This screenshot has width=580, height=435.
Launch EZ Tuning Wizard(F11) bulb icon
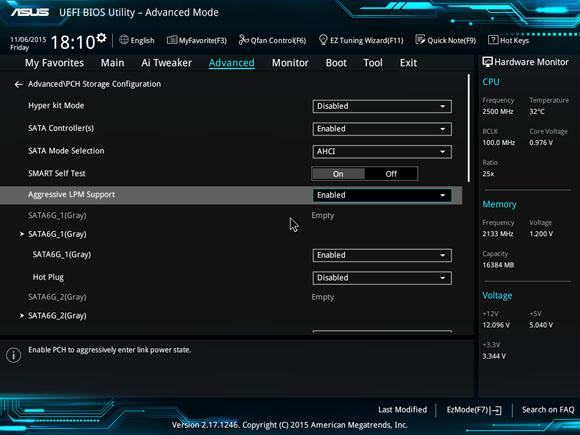323,40
